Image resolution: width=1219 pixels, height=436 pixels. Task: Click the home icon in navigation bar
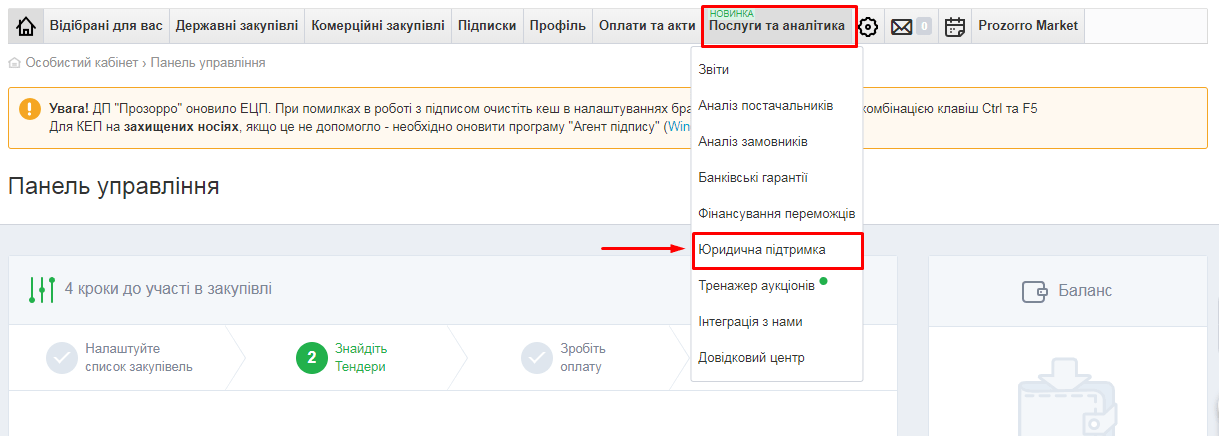coord(26,26)
